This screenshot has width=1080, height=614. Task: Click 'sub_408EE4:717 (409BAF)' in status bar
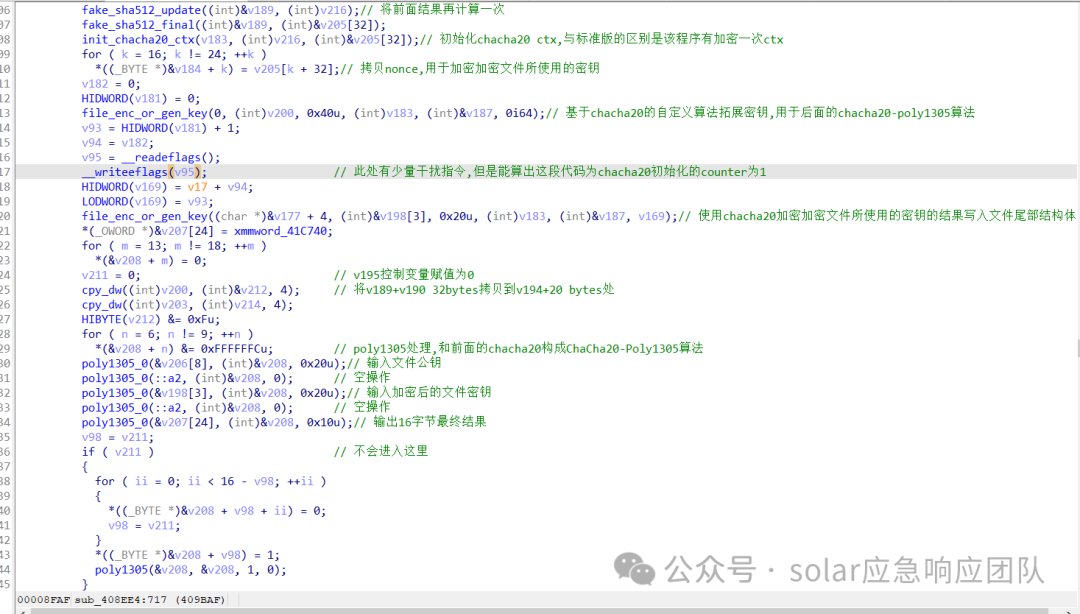pos(150,600)
